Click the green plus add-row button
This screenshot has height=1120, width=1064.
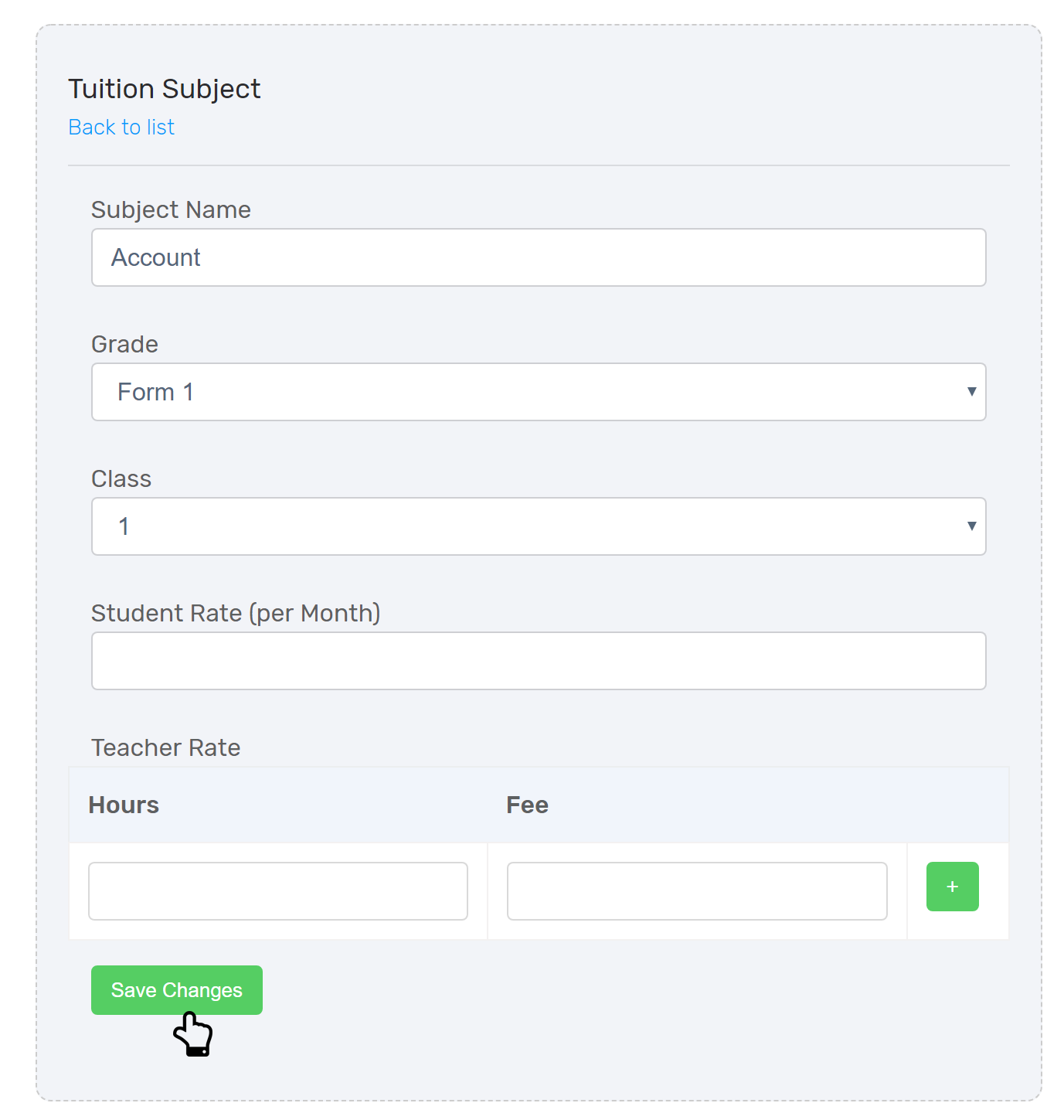(952, 887)
